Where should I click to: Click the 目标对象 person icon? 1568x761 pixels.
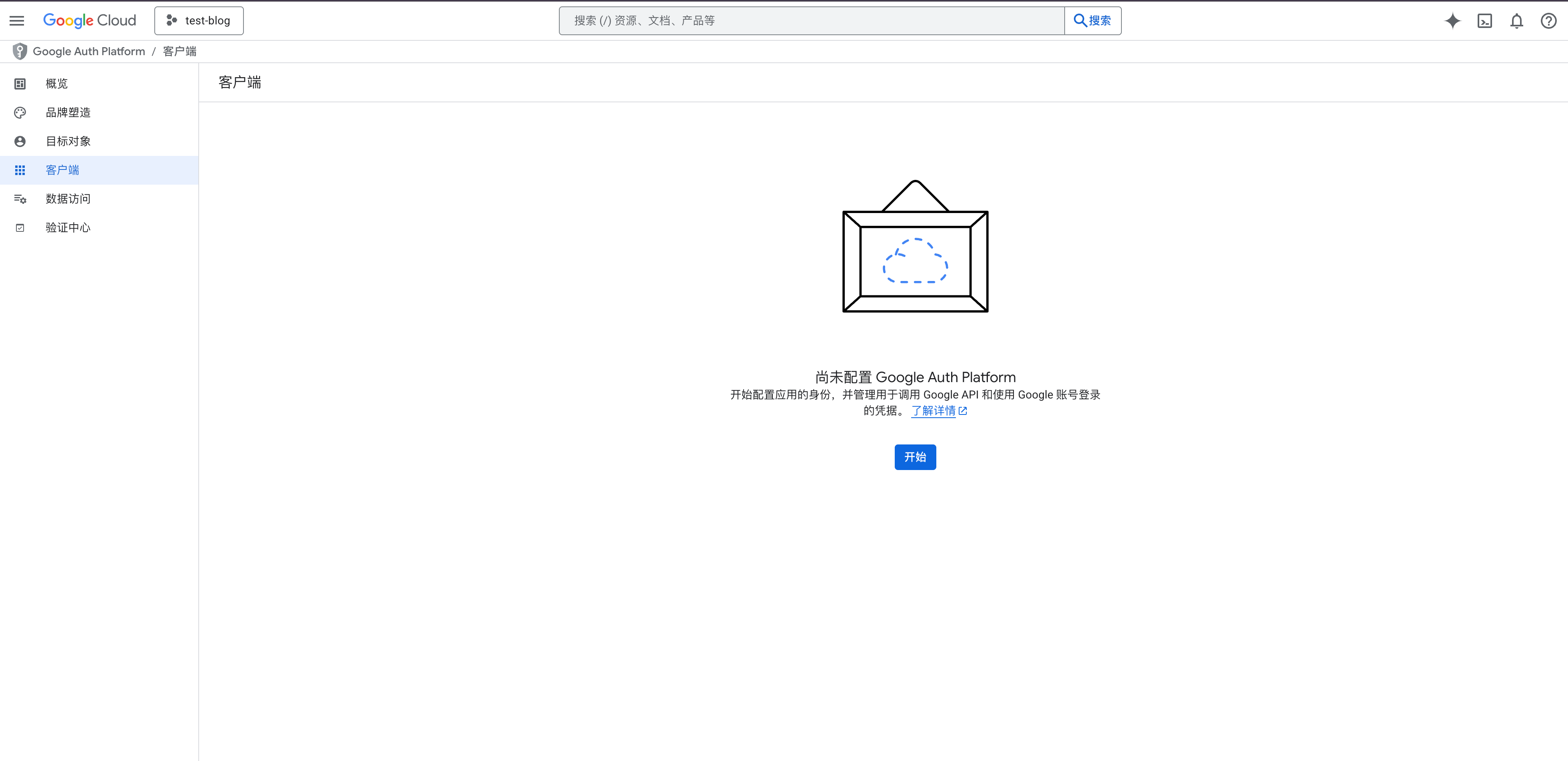click(x=20, y=141)
